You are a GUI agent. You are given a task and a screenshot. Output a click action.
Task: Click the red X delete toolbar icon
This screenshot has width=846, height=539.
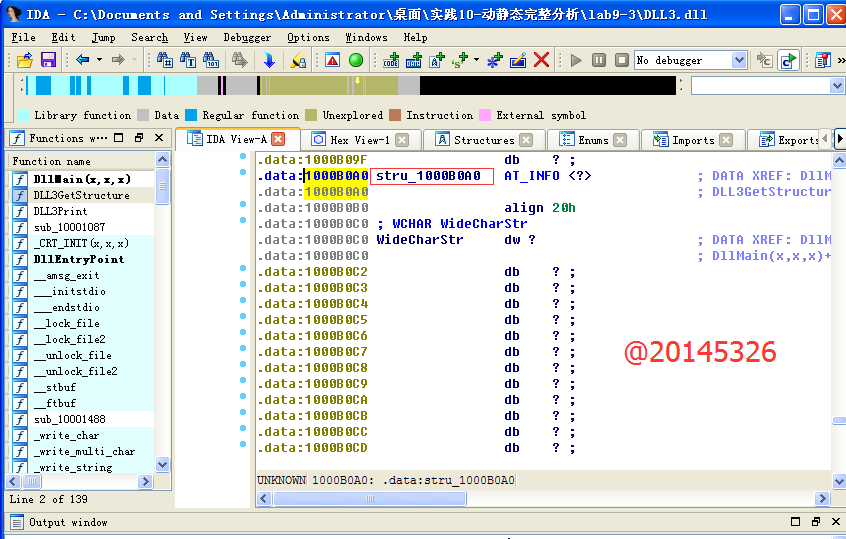pos(542,61)
